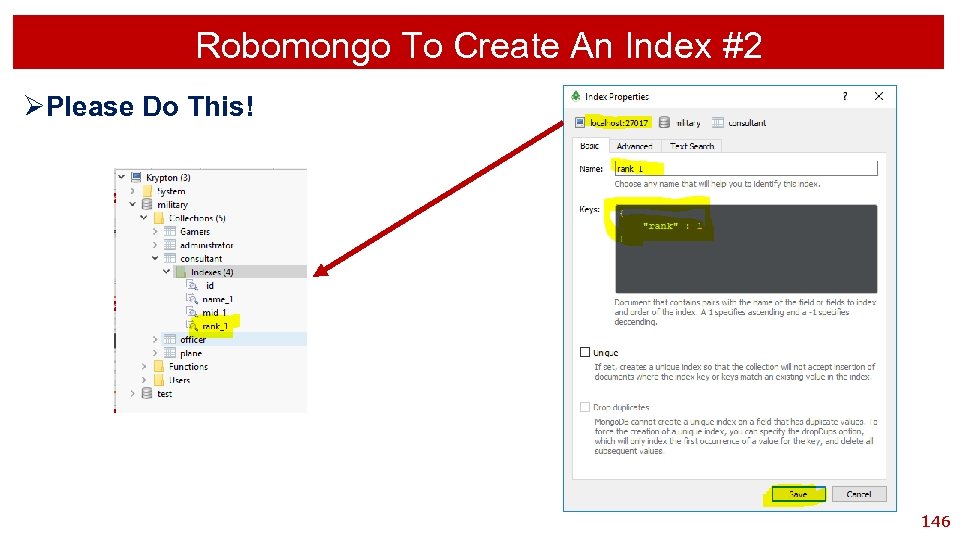Click inside the Keys code editor
This screenshot has width=960, height=540.
(x=746, y=249)
